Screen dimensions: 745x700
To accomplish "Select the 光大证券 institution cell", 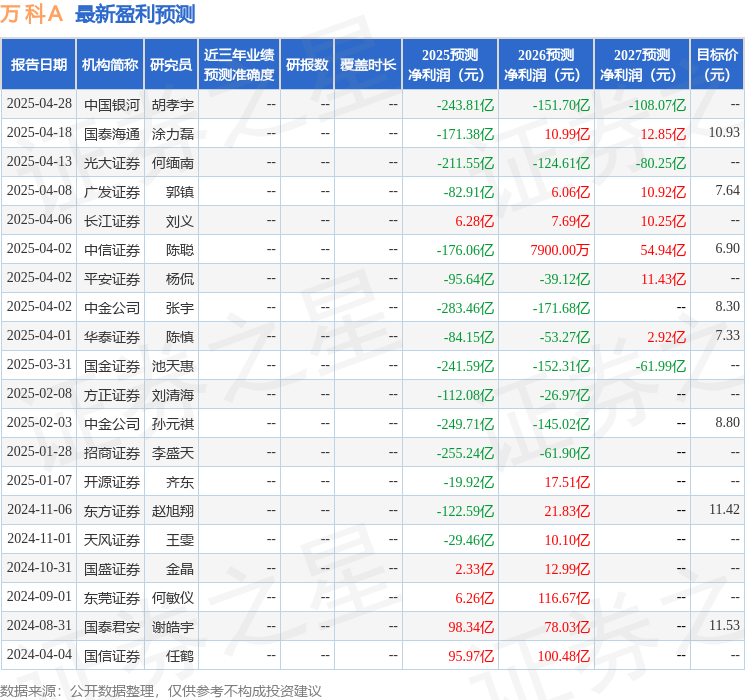I will [x=112, y=163].
